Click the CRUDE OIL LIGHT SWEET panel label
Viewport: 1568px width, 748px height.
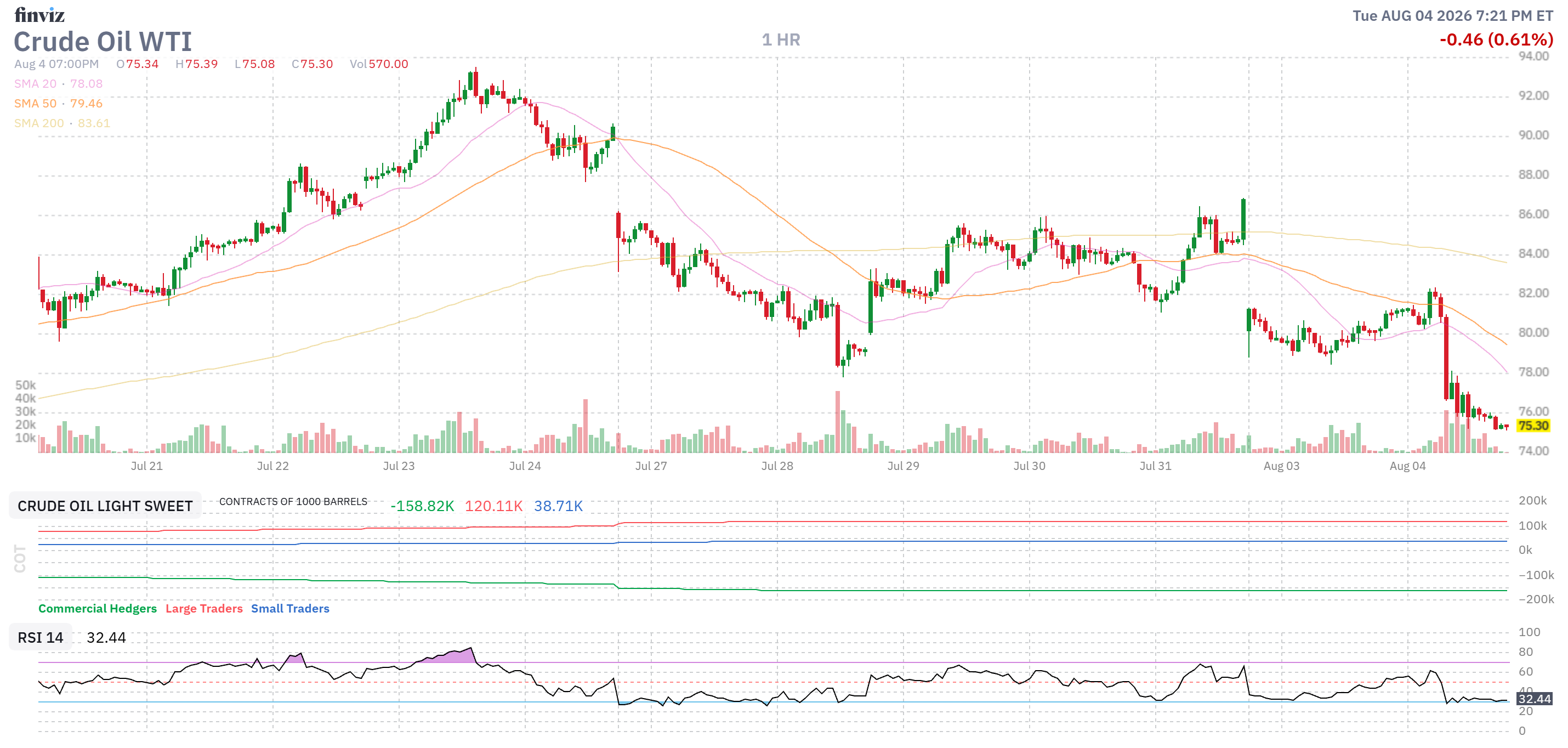click(x=105, y=506)
